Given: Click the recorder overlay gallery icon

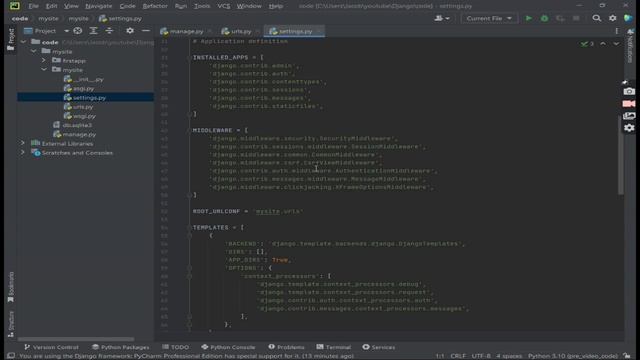Looking at the screenshot, I should 629,116.
